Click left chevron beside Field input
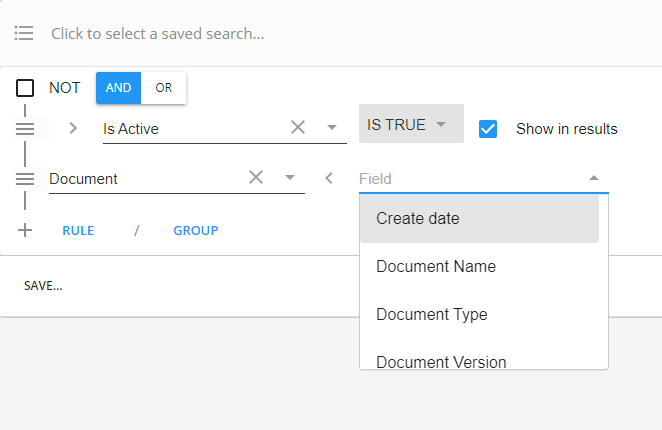 [328, 178]
